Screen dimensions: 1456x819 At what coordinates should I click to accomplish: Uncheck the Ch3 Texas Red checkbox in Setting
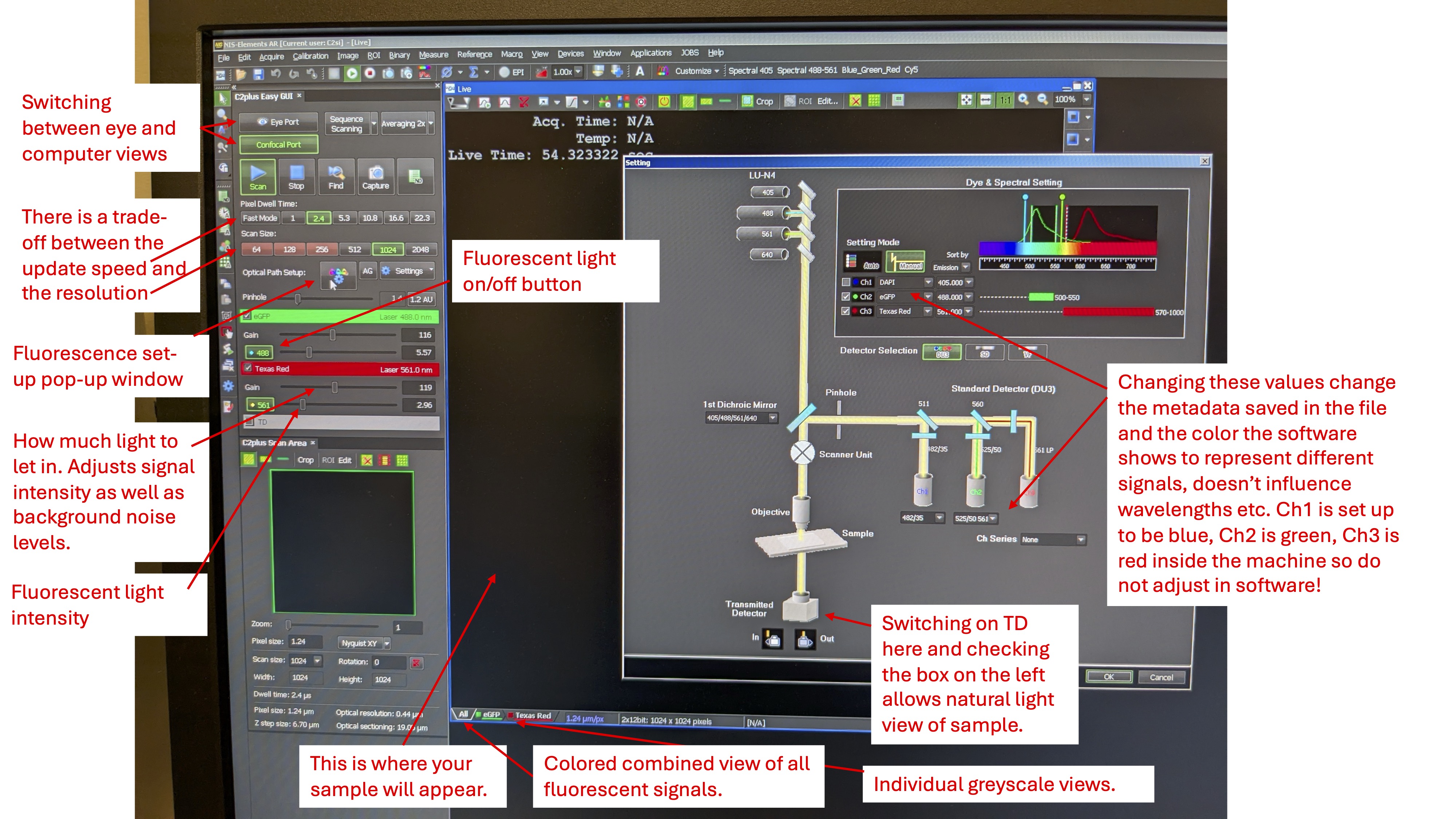point(846,311)
